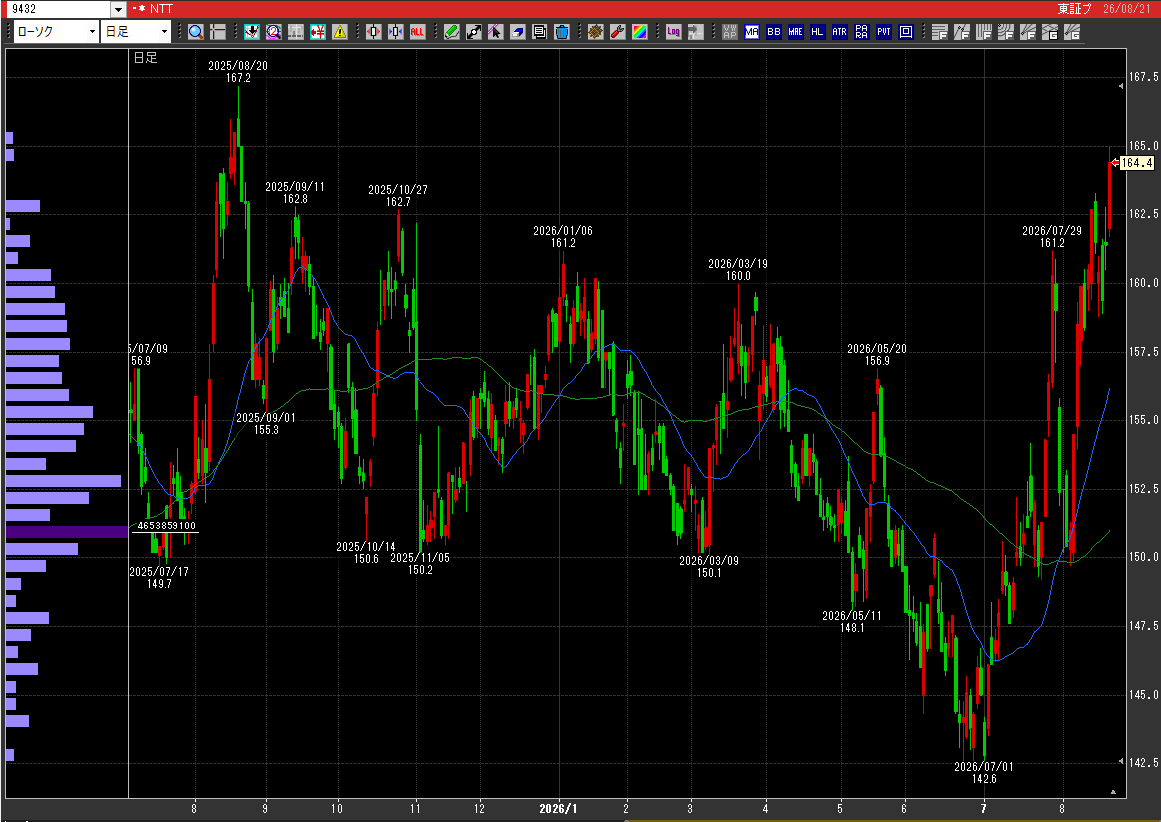Screen dimensions: 1161x822
Task: Click the chart icon with black down arrow
Action: (x=252, y=32)
